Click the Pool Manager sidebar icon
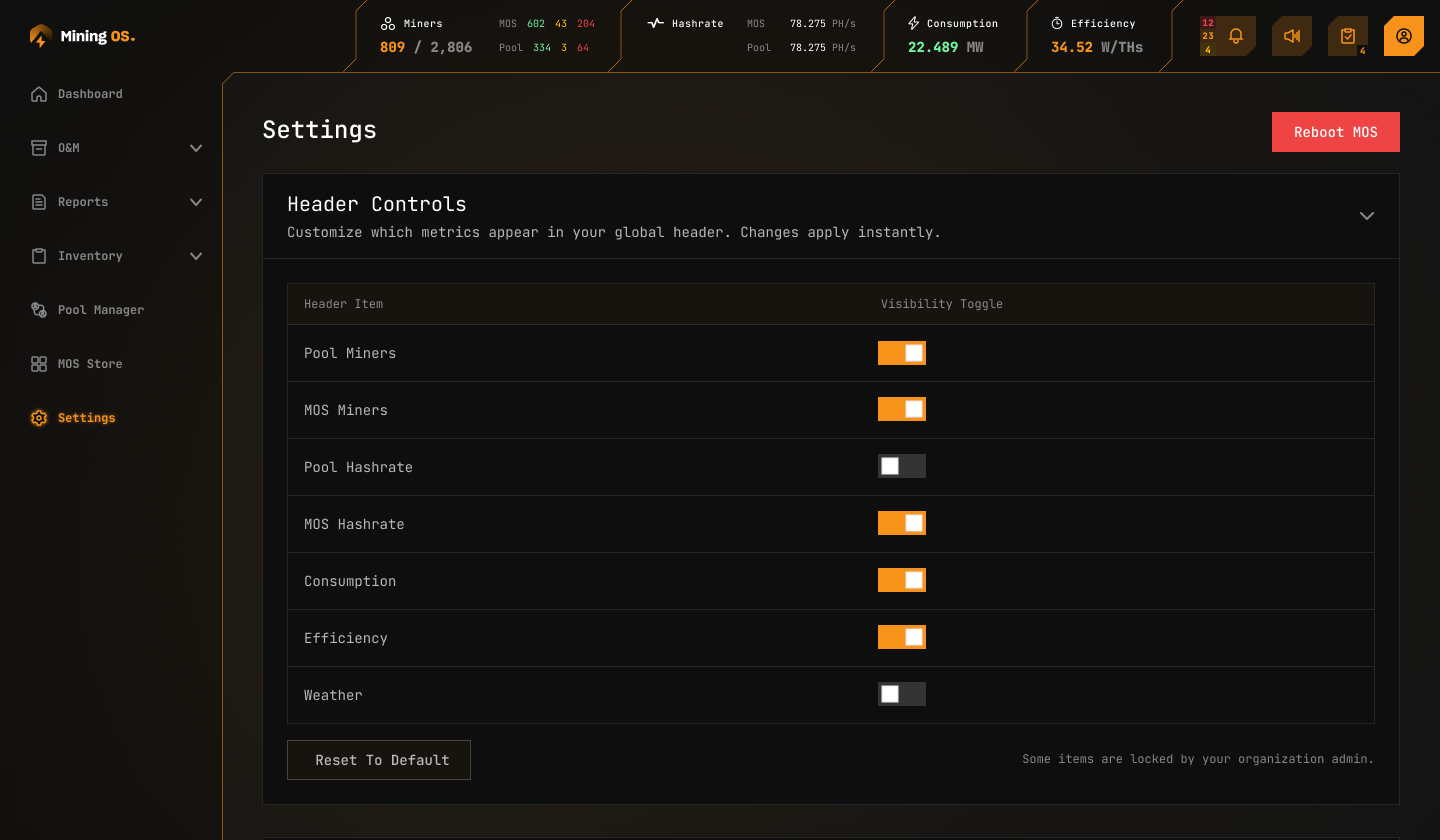This screenshot has width=1440, height=840. (x=38, y=310)
